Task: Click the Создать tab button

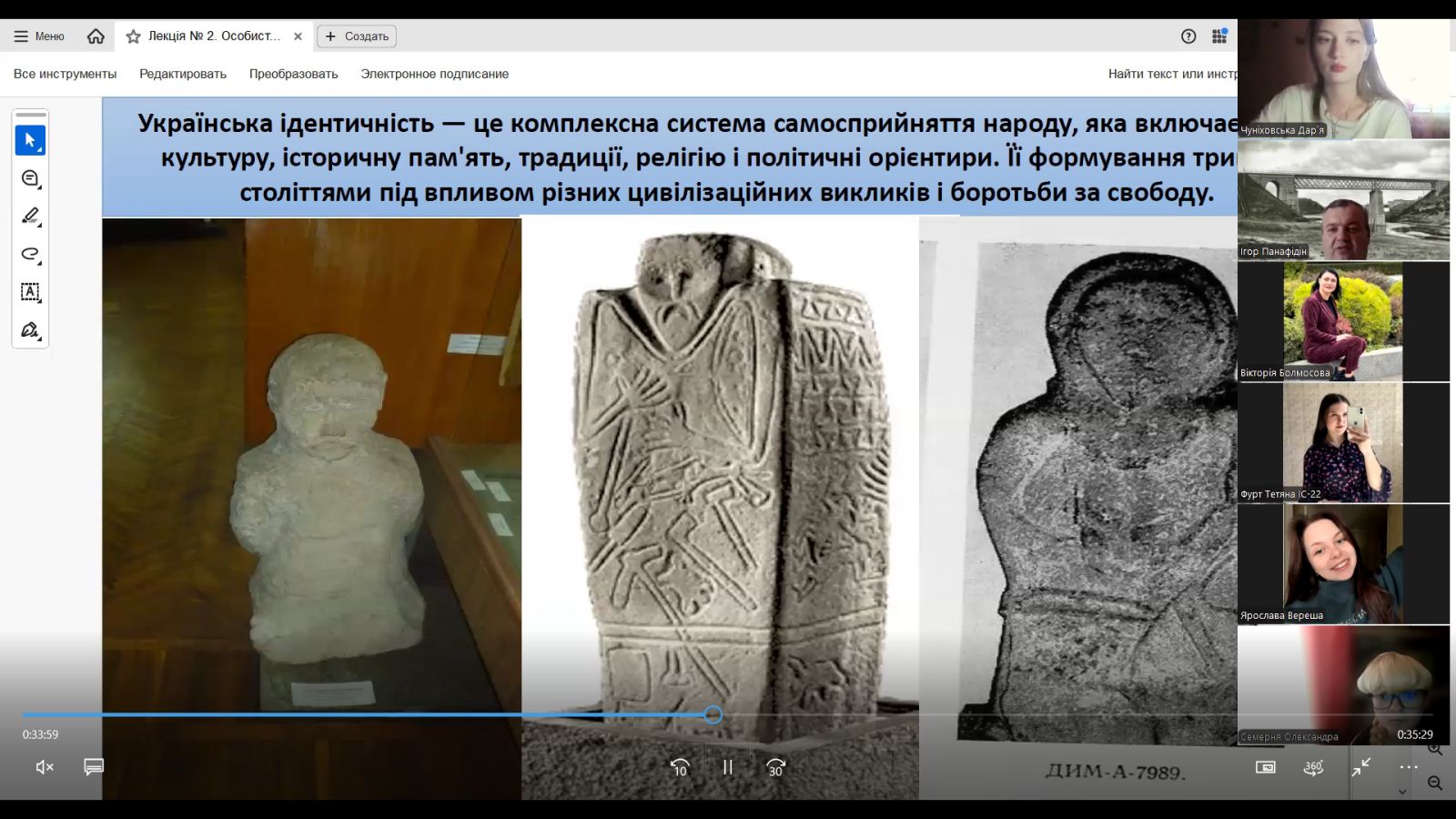Action: 356,36
